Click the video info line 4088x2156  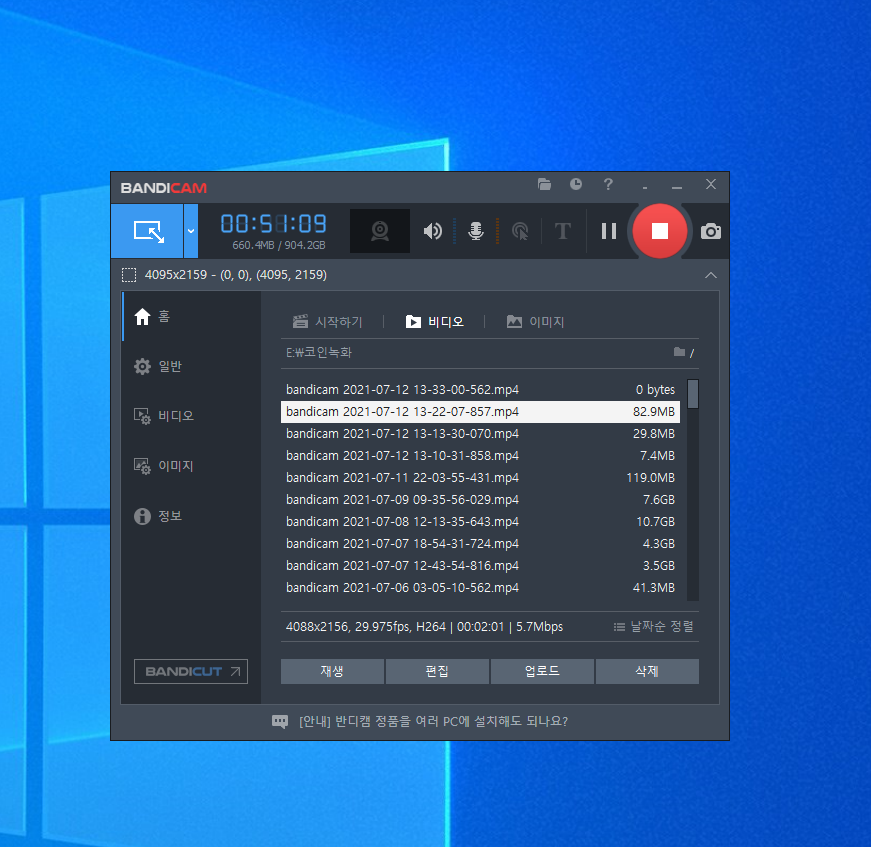click(424, 627)
